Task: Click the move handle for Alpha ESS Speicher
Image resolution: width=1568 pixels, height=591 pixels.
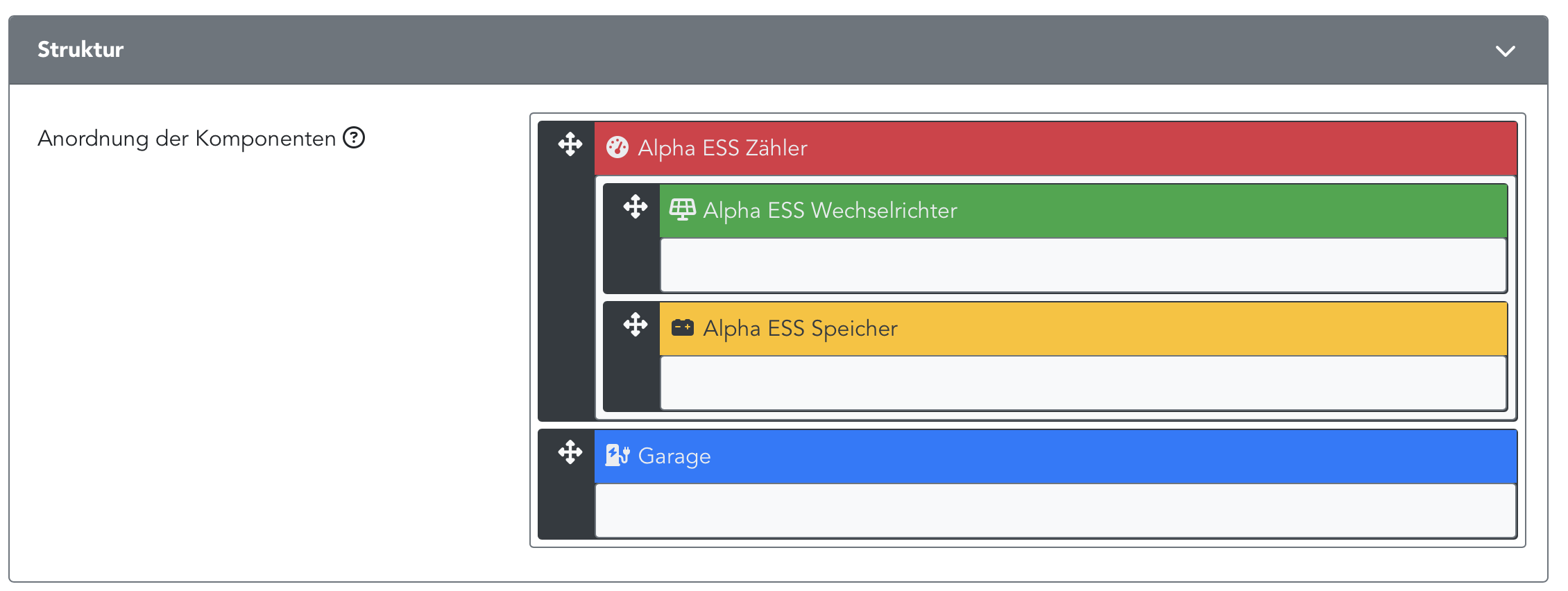Action: [x=635, y=325]
